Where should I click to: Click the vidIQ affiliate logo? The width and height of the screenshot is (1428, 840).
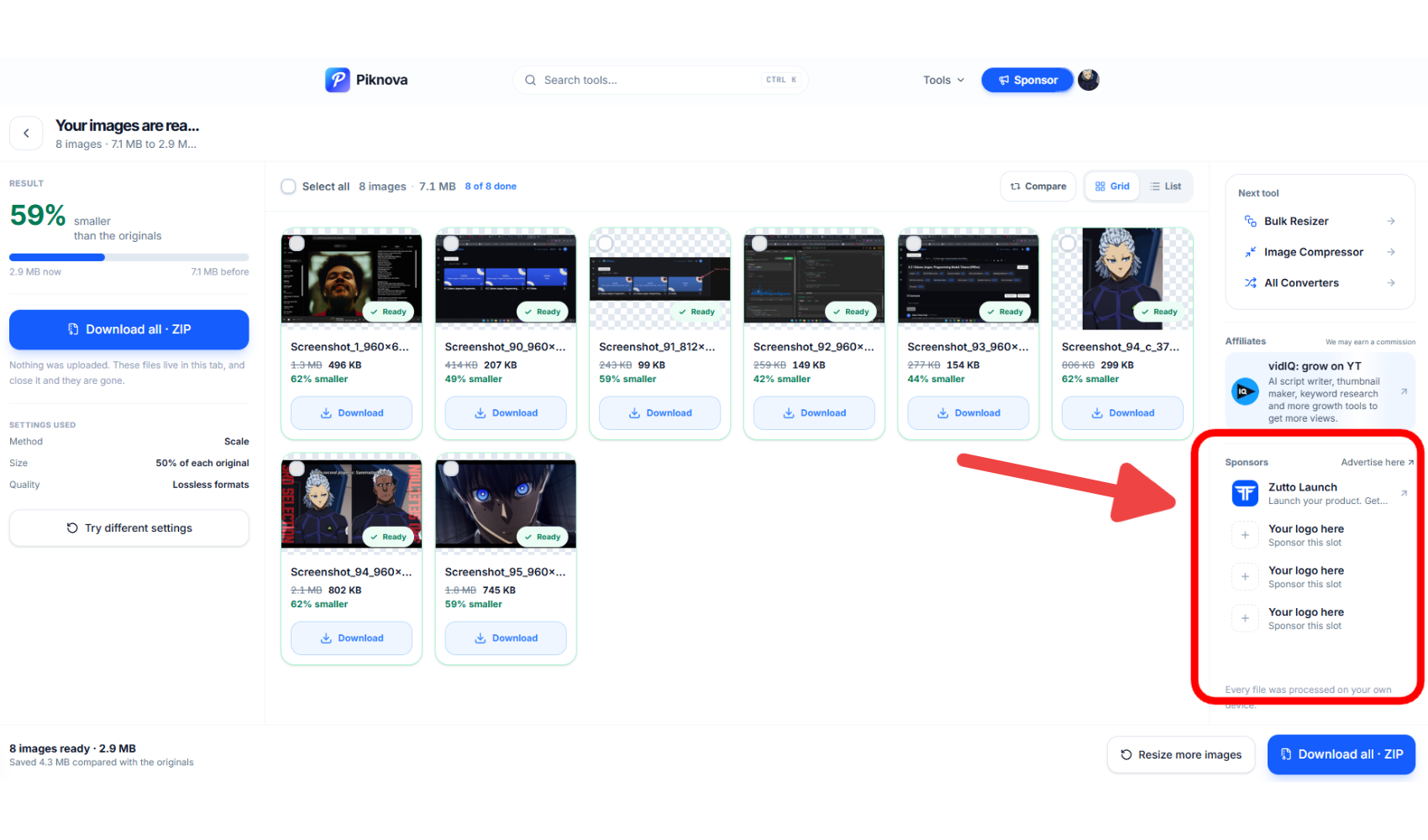[1245, 391]
